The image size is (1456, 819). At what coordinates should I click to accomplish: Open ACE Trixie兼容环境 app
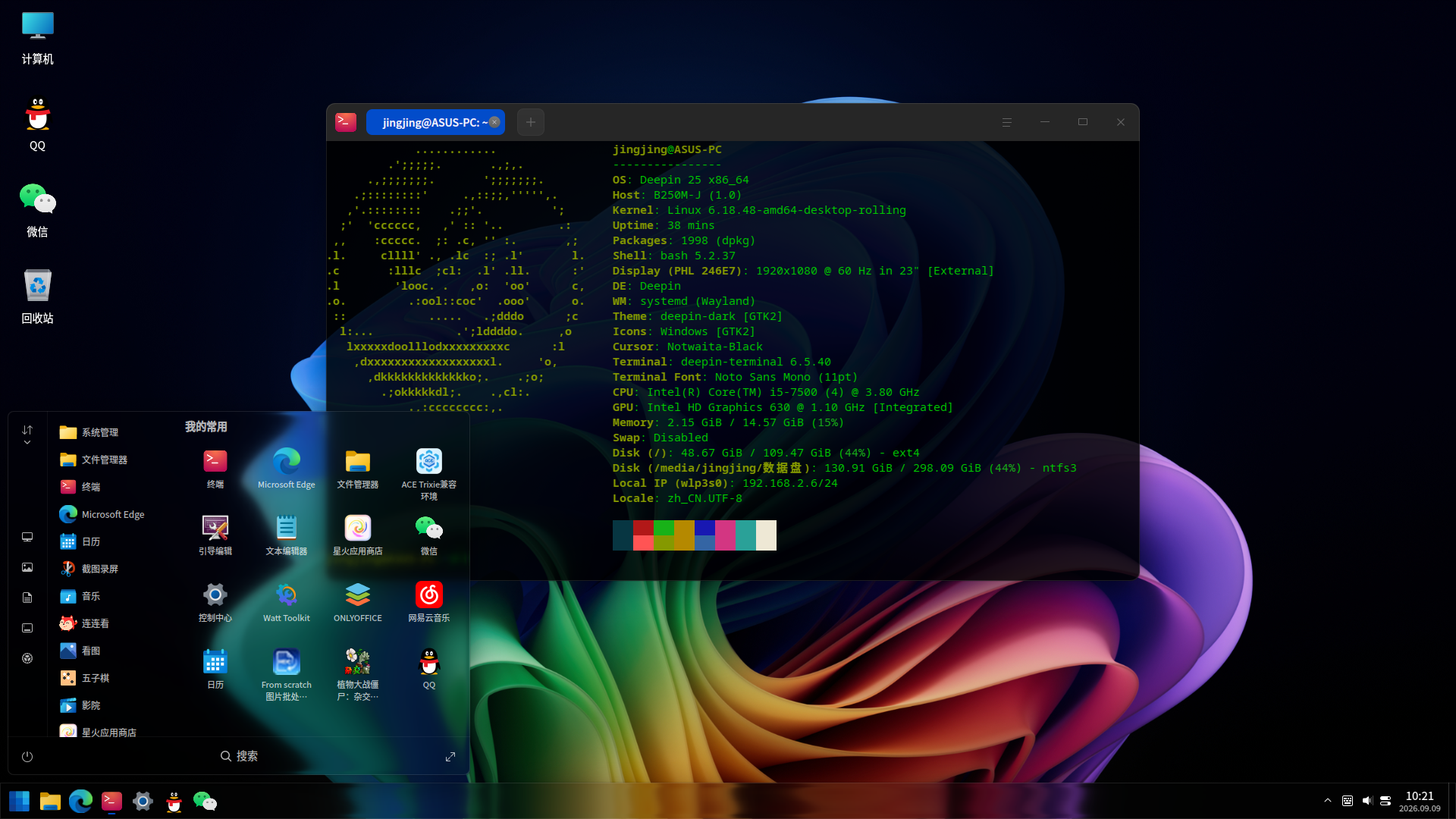(x=429, y=474)
